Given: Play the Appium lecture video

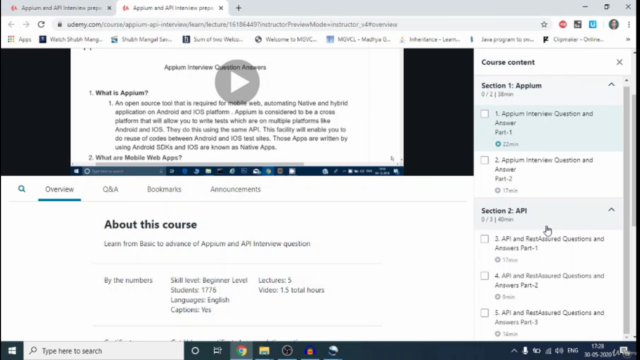Looking at the screenshot, I should [237, 82].
